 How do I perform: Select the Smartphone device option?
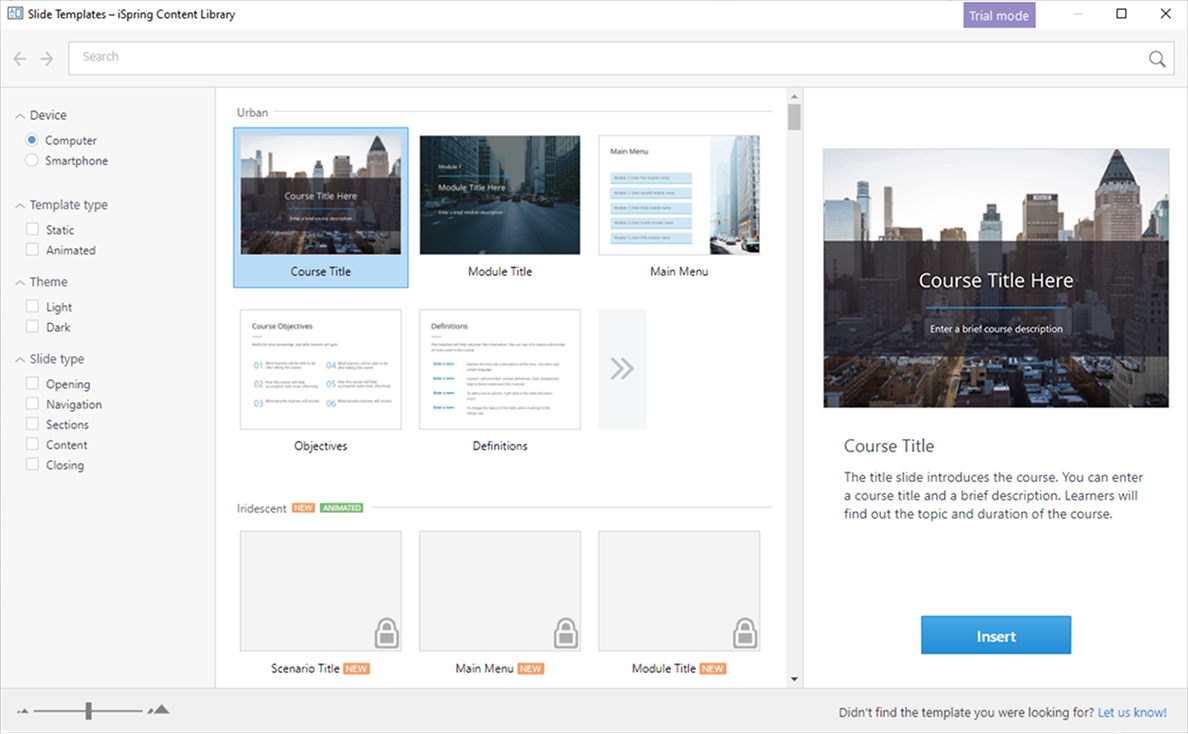tap(31, 160)
